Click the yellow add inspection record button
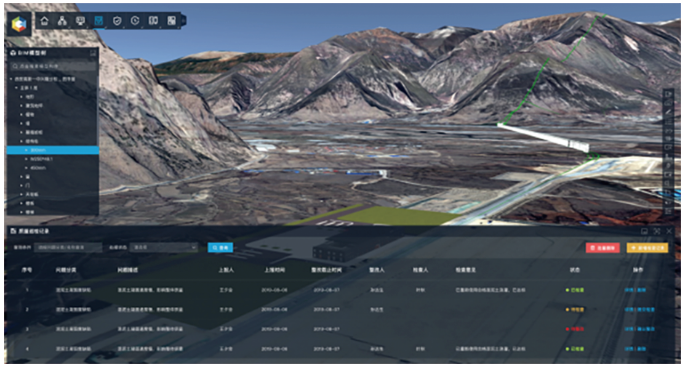The width and height of the screenshot is (687, 368). (648, 248)
